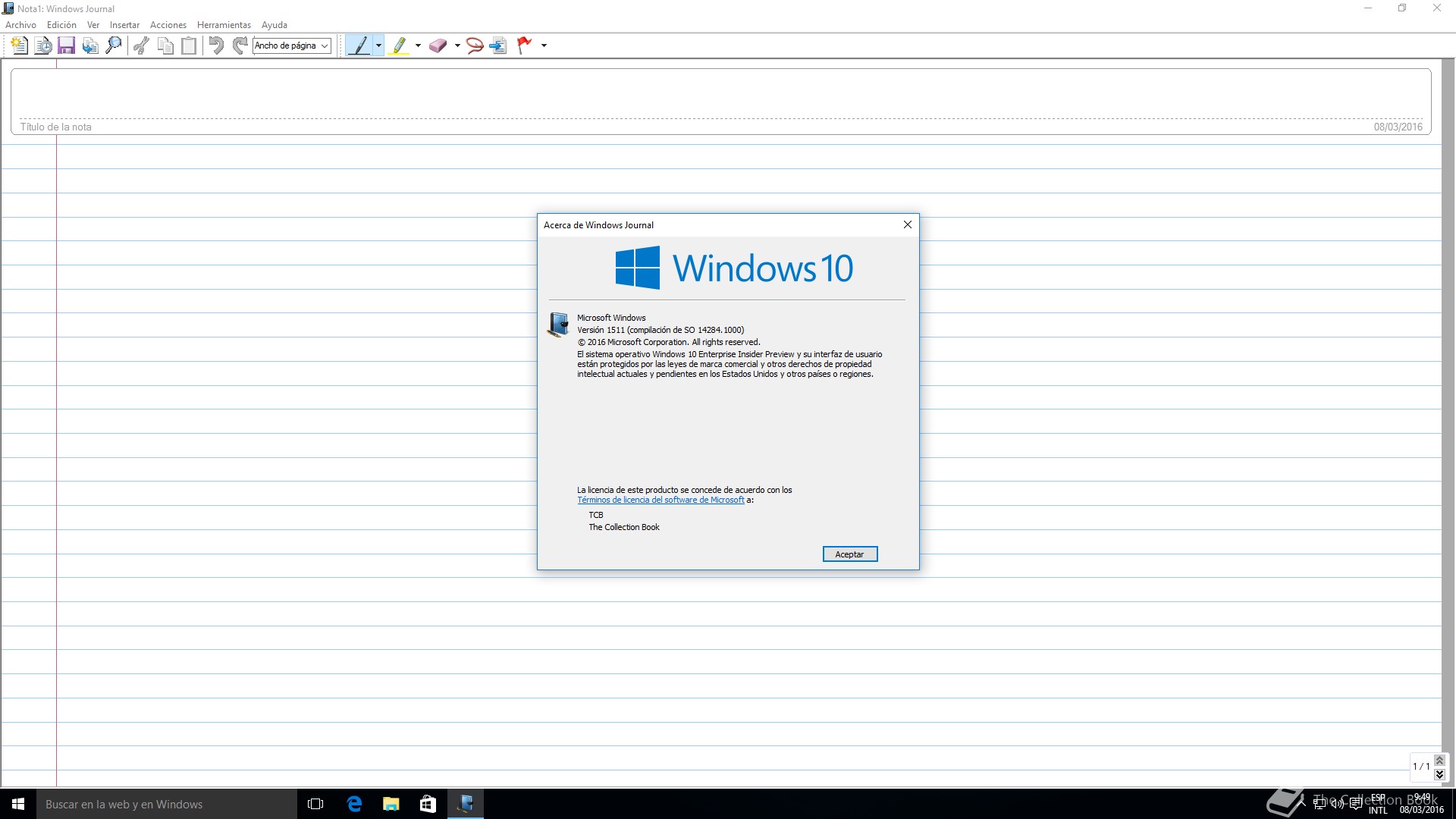Open the Acciones menu
The height and width of the screenshot is (819, 1456).
click(168, 25)
